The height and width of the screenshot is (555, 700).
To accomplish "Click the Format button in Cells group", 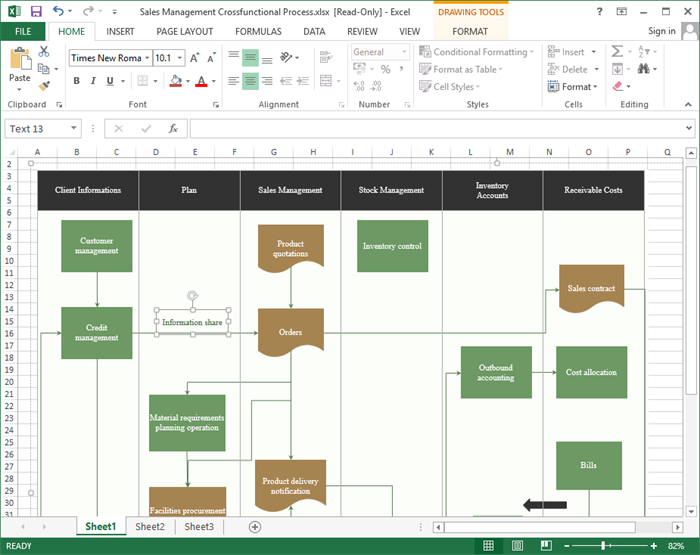I will 579,87.
